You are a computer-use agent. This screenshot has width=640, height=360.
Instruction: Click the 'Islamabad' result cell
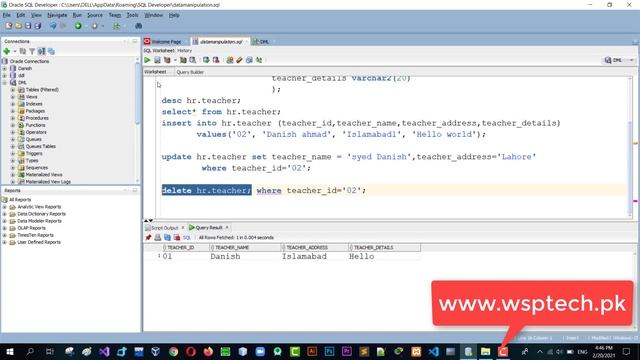(304, 257)
